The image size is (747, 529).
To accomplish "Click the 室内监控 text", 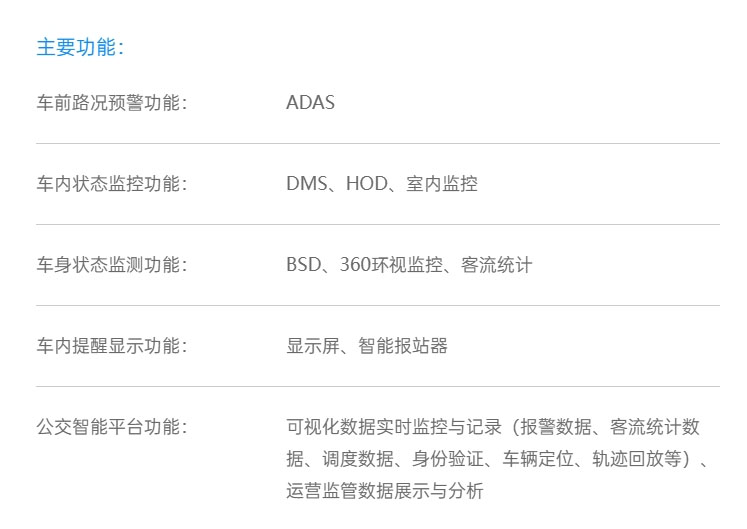I will pos(442,184).
